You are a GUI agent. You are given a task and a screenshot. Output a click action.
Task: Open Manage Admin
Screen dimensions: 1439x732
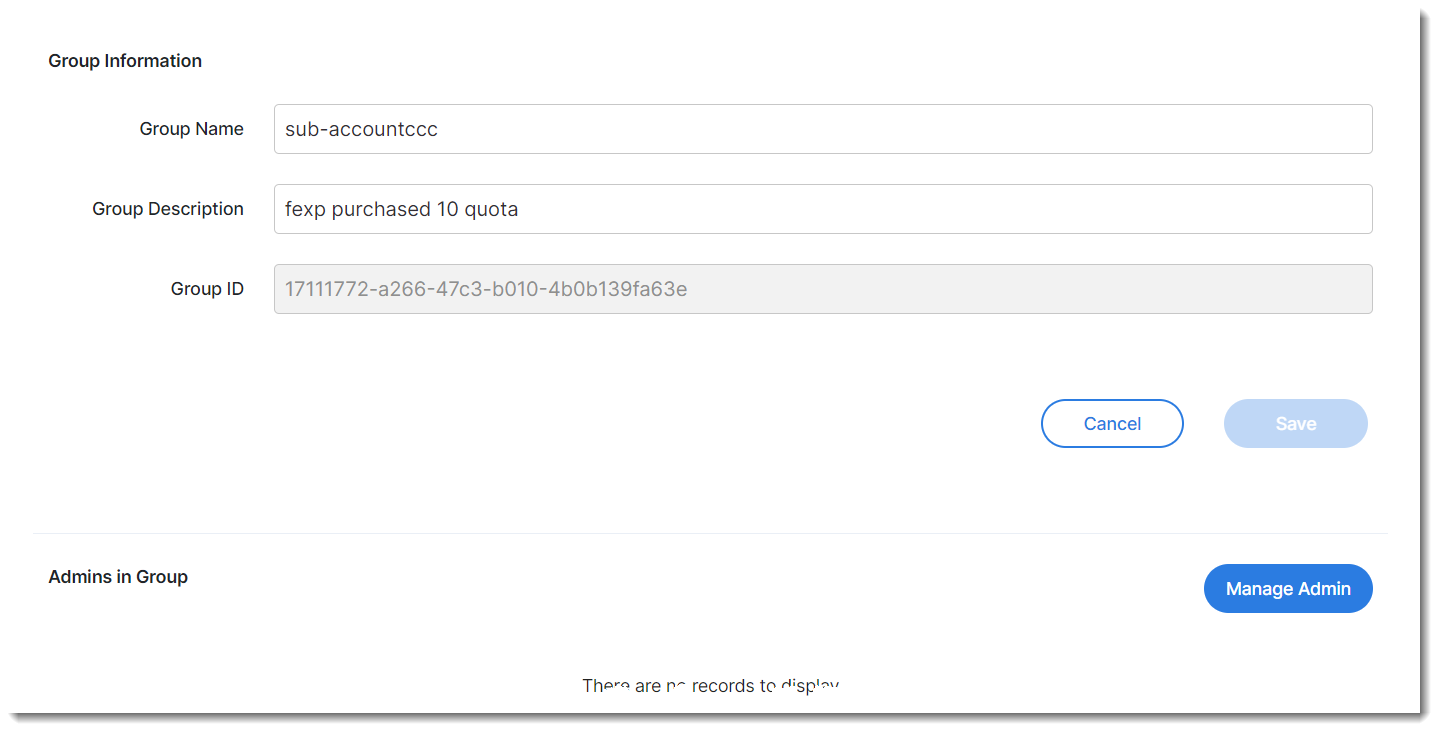(x=1287, y=589)
